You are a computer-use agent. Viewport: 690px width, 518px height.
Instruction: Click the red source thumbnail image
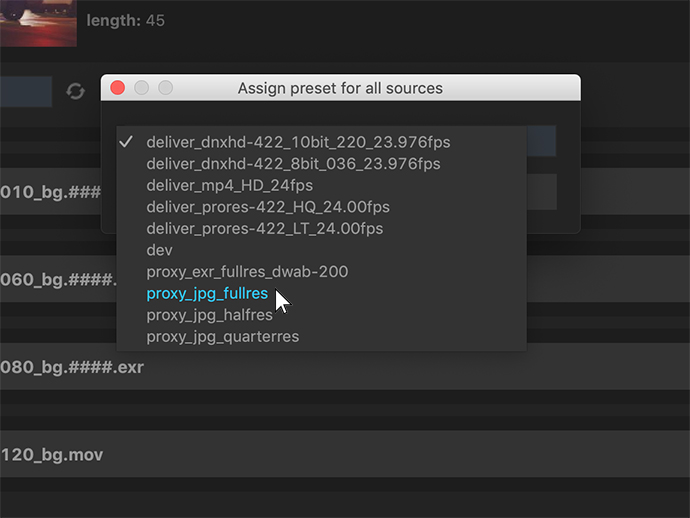click(37, 22)
